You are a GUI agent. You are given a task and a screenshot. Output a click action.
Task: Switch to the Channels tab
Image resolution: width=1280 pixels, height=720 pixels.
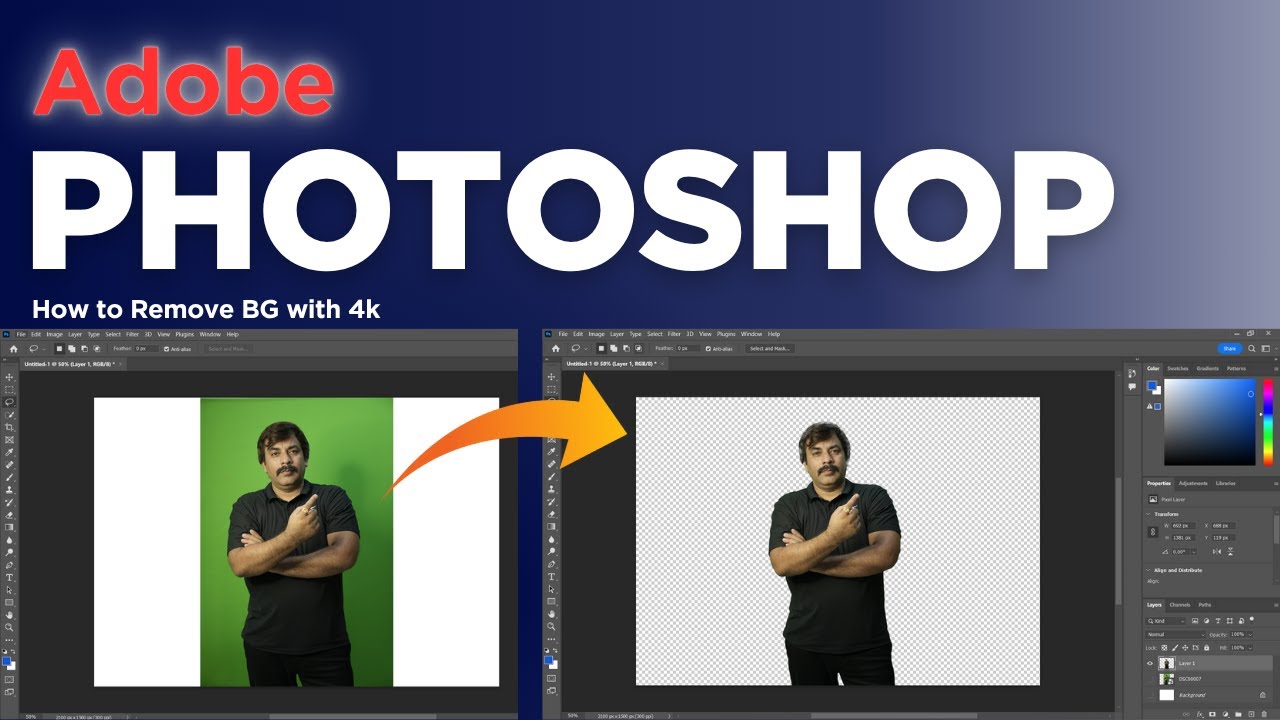[1180, 605]
